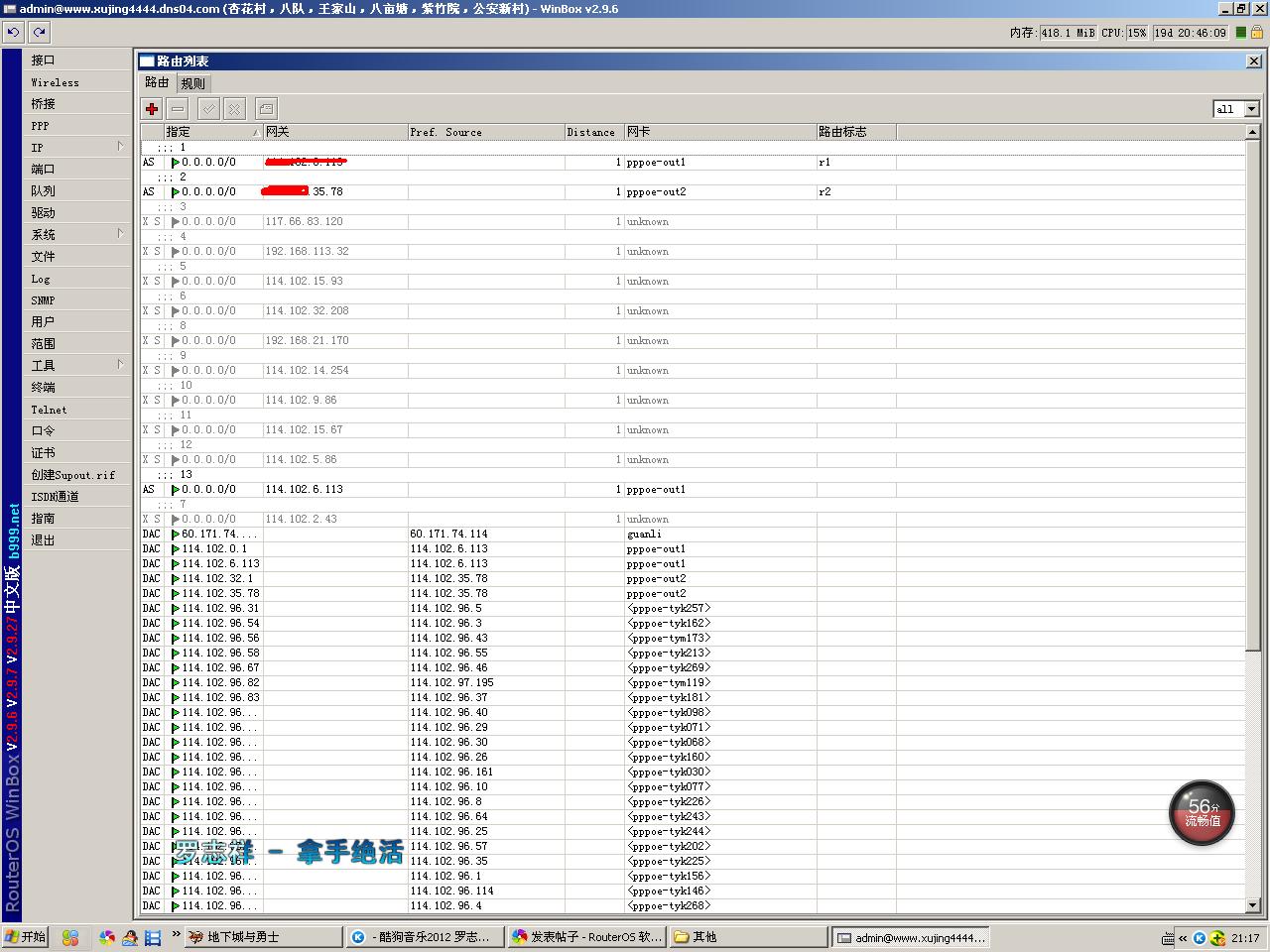Open 指南 manual menu

point(77,519)
